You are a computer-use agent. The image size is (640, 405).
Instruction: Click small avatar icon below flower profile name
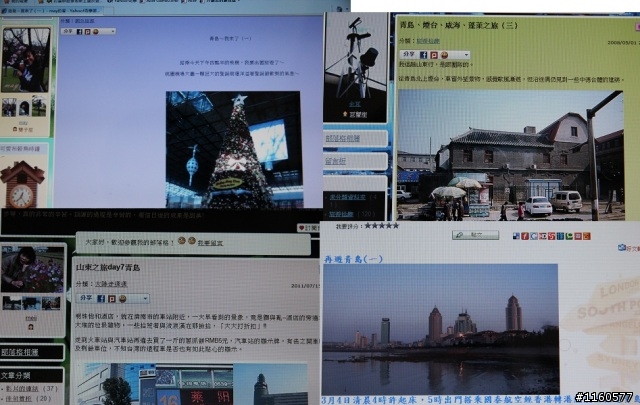31,327
